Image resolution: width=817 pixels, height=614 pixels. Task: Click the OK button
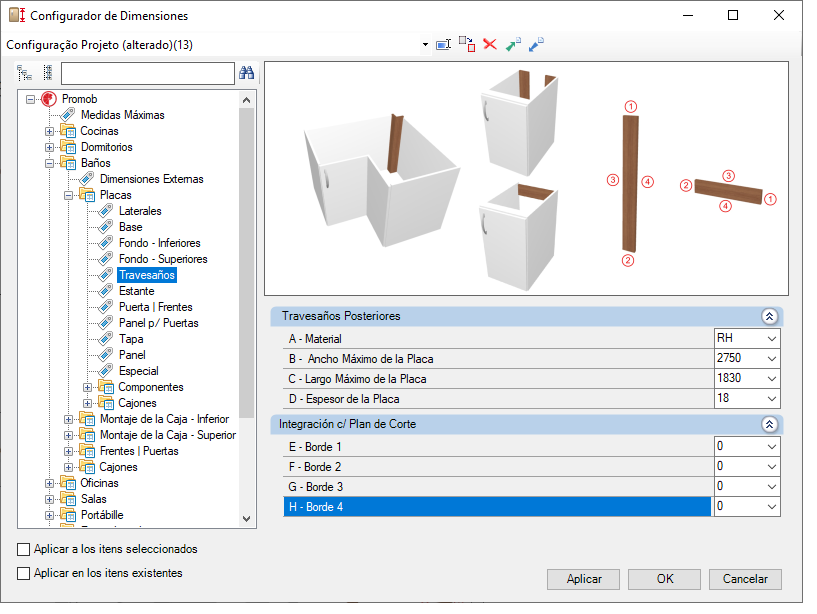665,579
